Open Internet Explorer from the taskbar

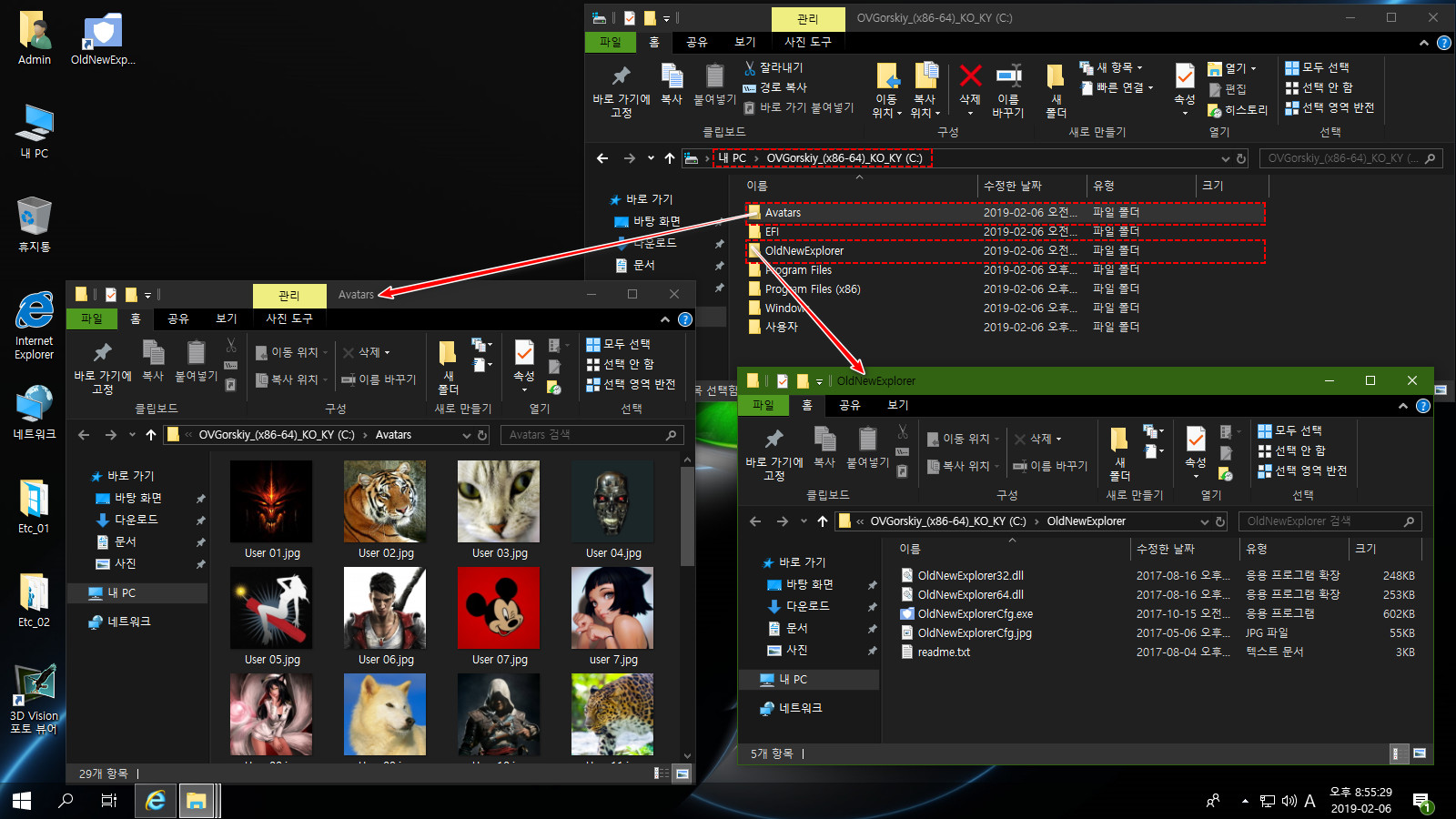click(156, 801)
